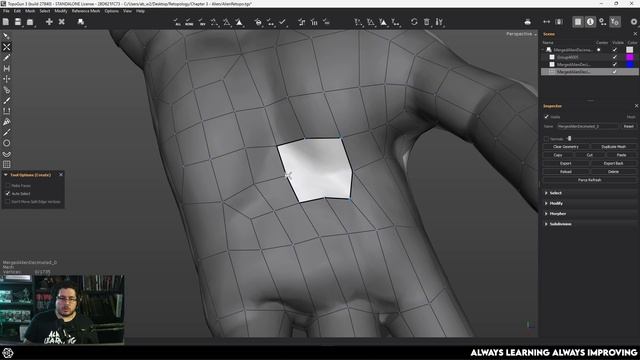Click the New Scene icon in top toolbar
Image resolution: width=640 pixels, height=360 pixels.
click(x=6, y=22)
